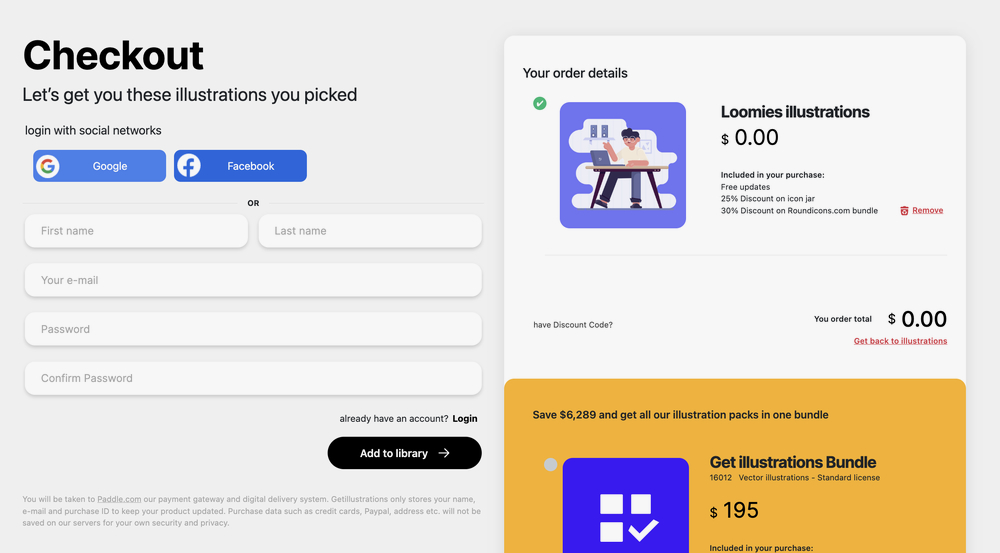Sign in with the Google button
1000x553 pixels.
click(x=99, y=166)
